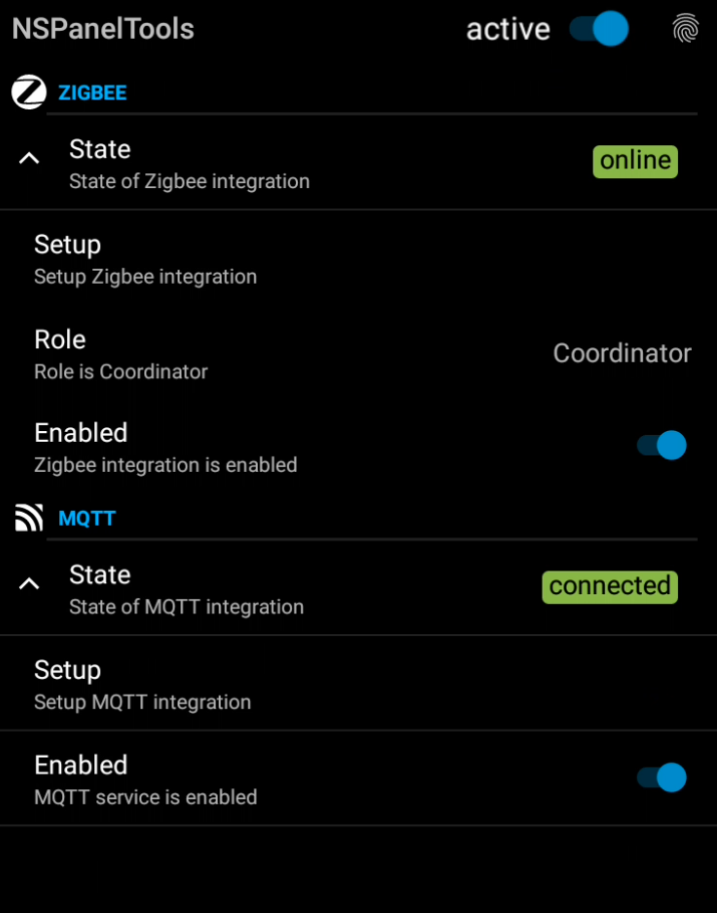
Task: Select the Role is Coordinator row
Action: 121,354
